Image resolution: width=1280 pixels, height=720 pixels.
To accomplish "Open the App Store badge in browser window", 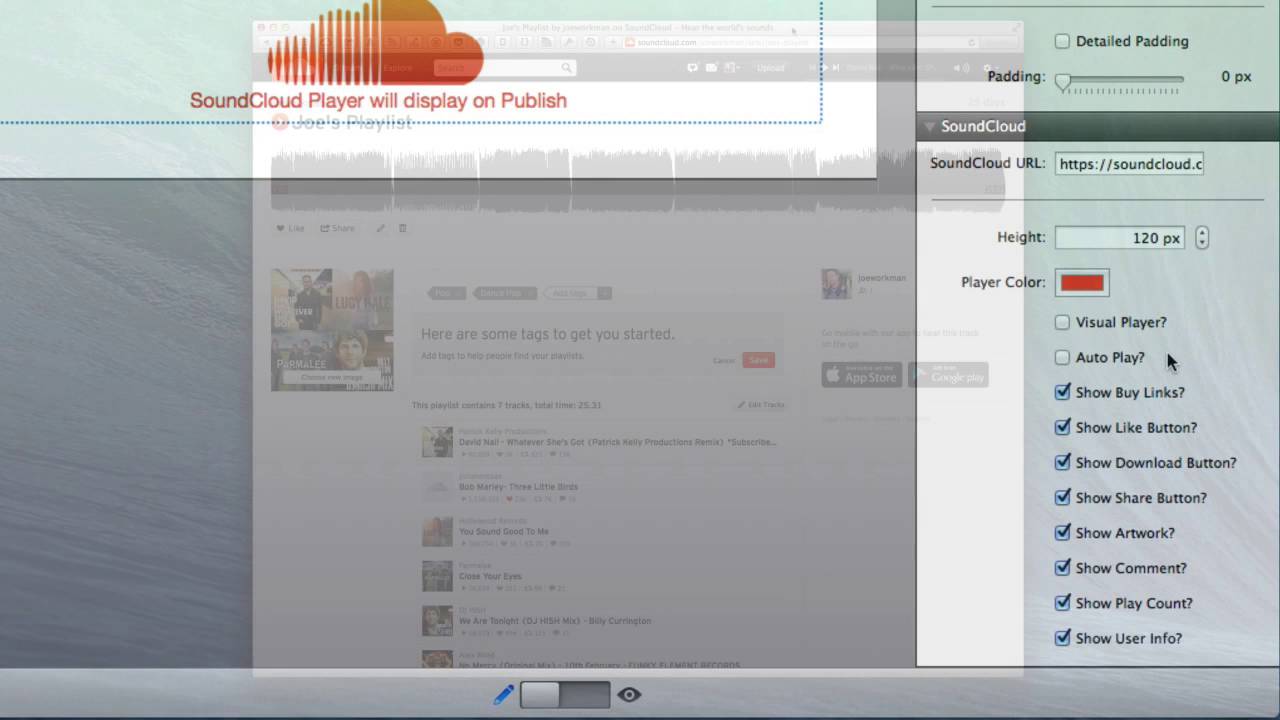I will [861, 375].
